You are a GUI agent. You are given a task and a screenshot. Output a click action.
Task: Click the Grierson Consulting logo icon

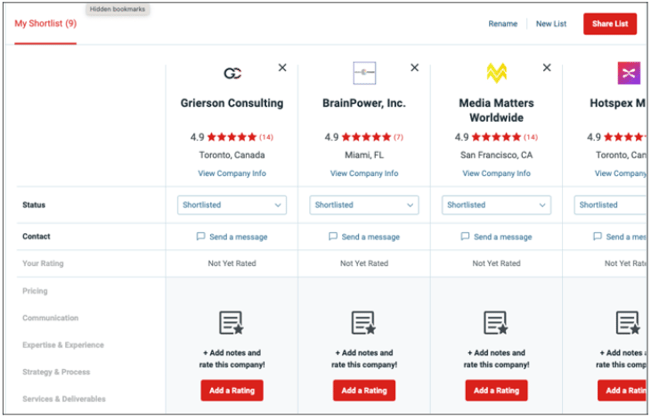(x=232, y=73)
